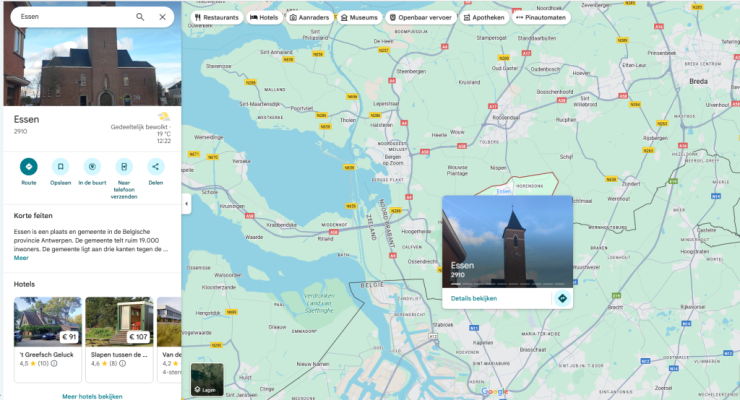Click € 107 price tag on hotel
The image size is (740, 400).
pos(138,337)
